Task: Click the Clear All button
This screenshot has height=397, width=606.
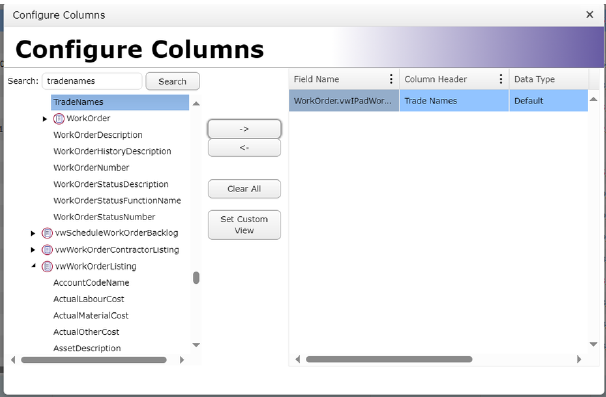Action: [x=244, y=189]
